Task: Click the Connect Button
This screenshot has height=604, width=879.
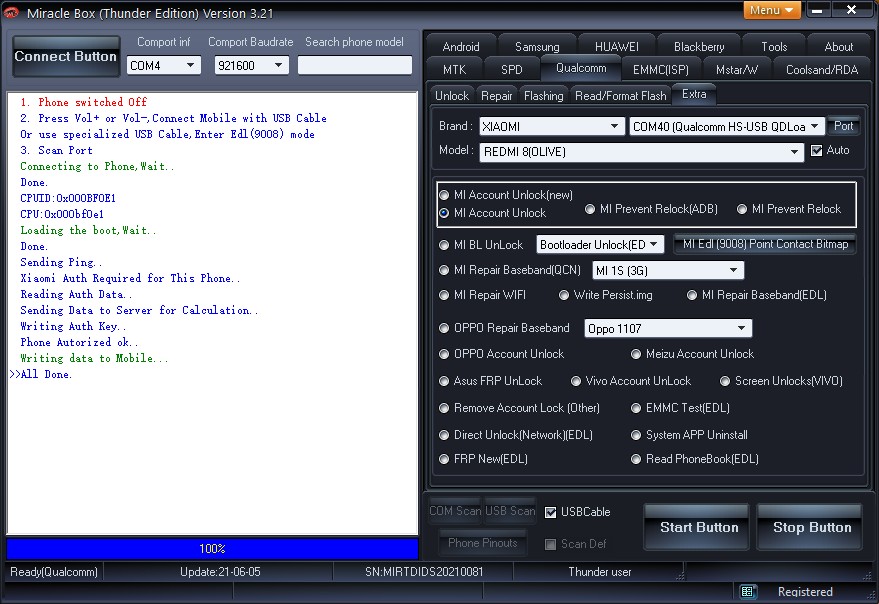Action: [x=66, y=56]
